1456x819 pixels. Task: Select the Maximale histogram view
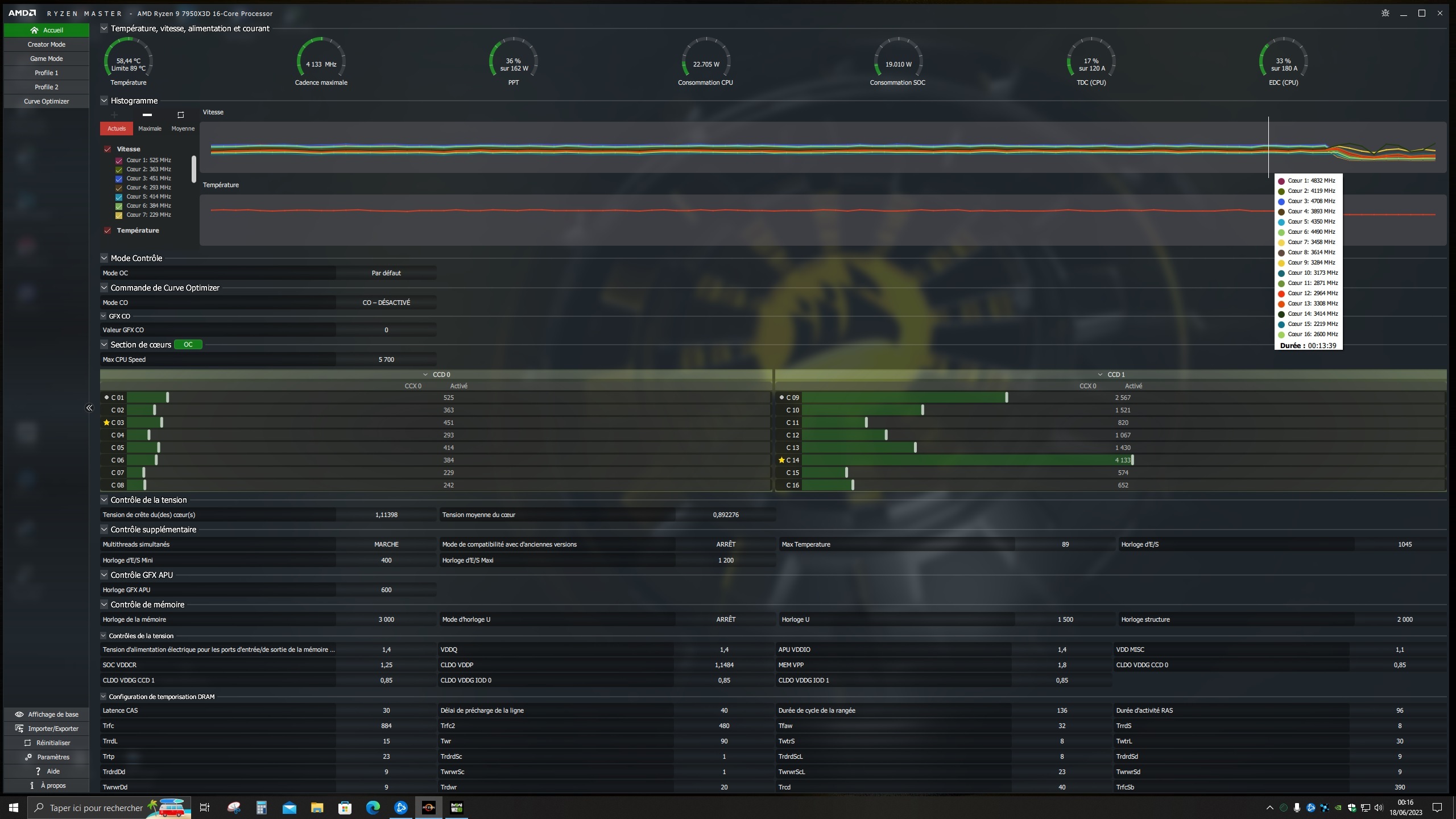pos(150,129)
